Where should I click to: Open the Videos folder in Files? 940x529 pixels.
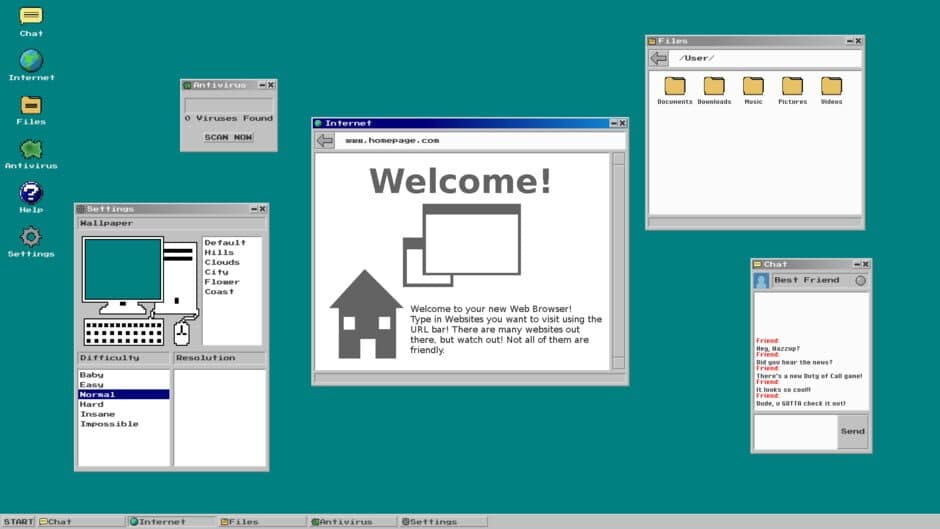pos(831,91)
